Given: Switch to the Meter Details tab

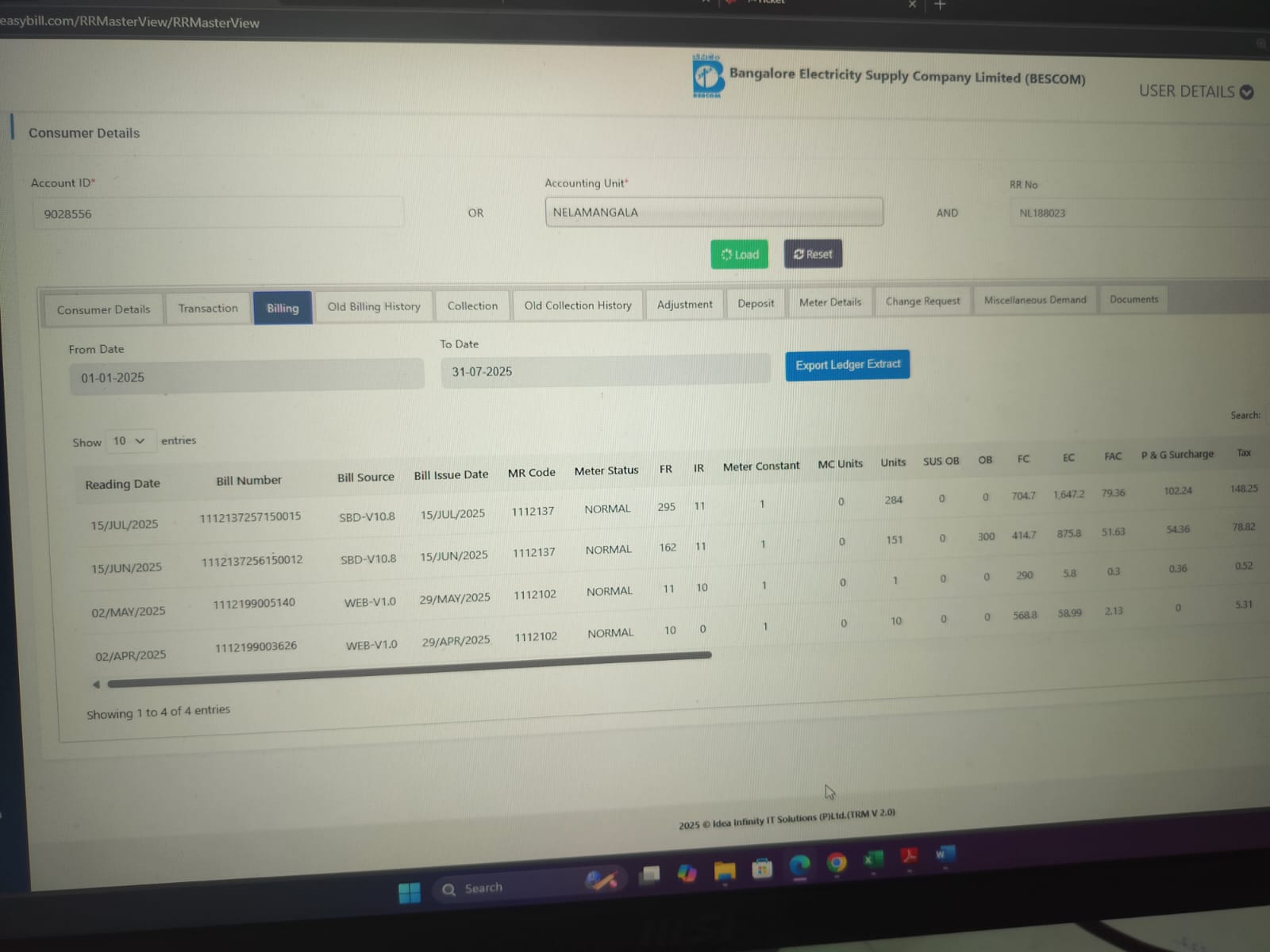Looking at the screenshot, I should tap(830, 301).
